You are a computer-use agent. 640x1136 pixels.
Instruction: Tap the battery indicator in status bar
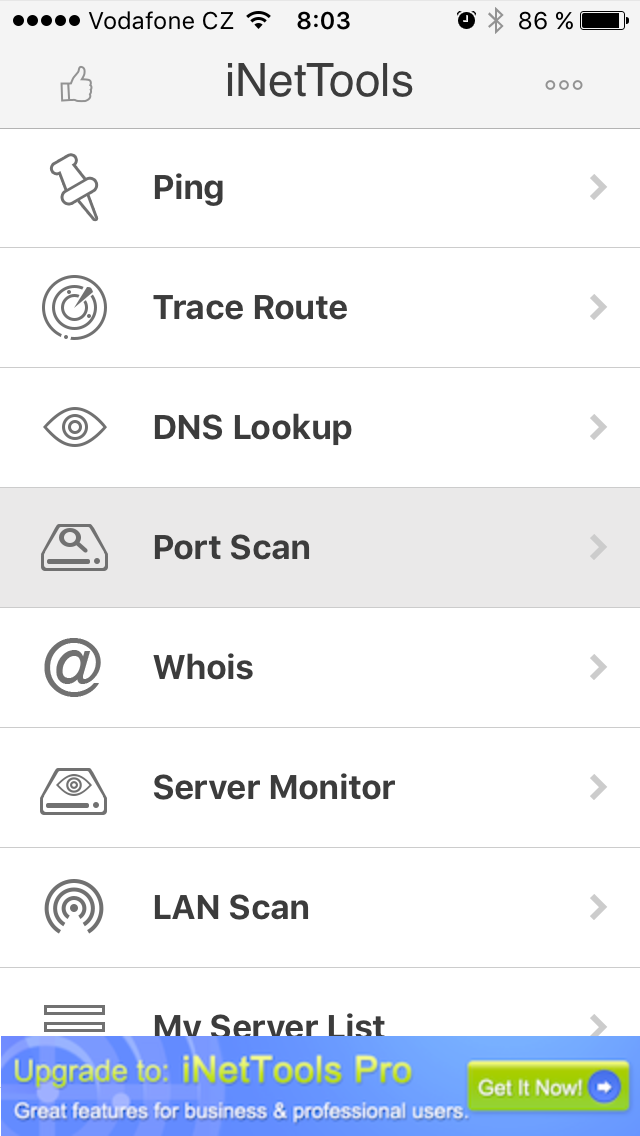click(x=602, y=21)
